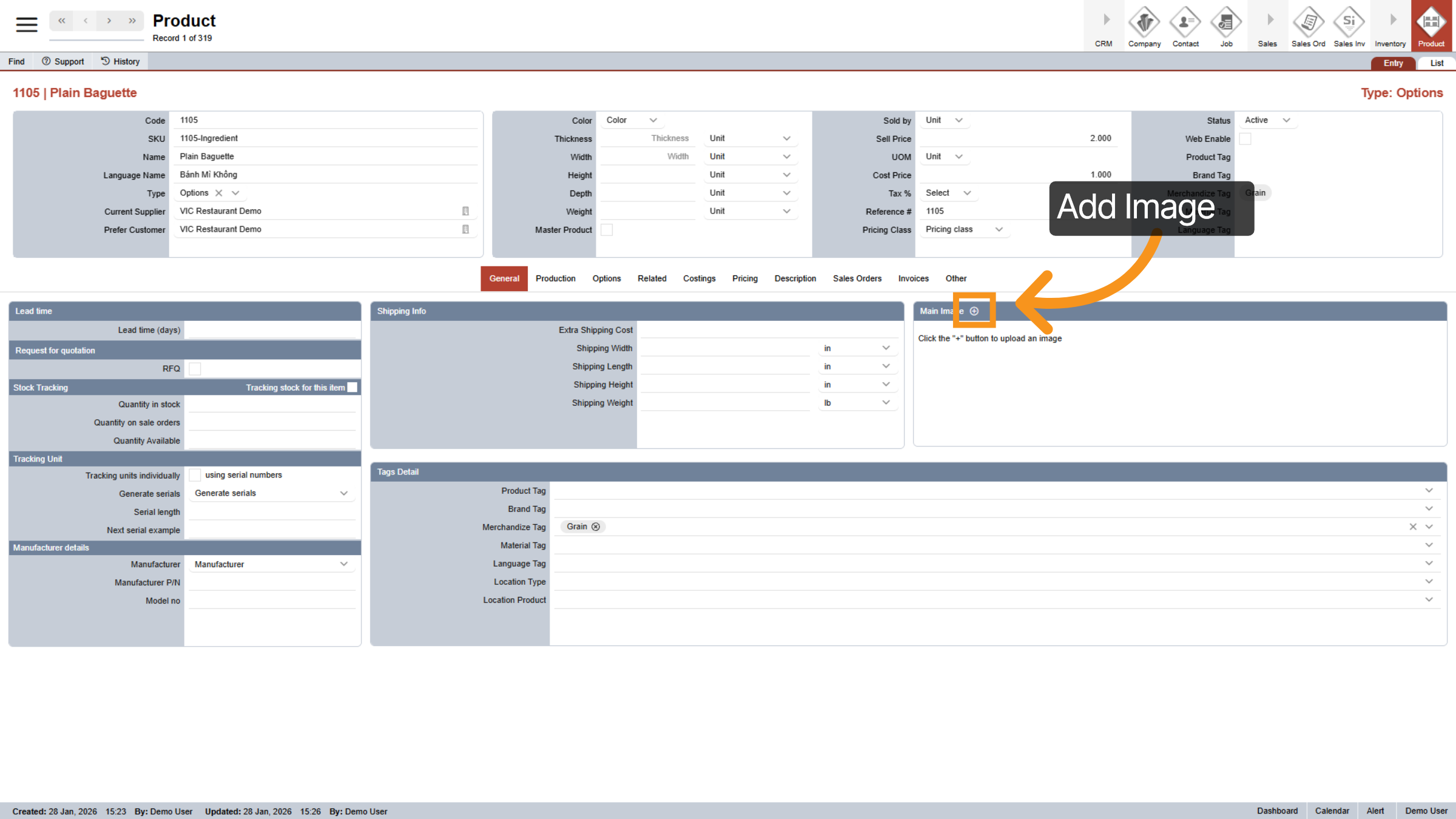Open the Company module
1456x819 pixels.
[1144, 25]
